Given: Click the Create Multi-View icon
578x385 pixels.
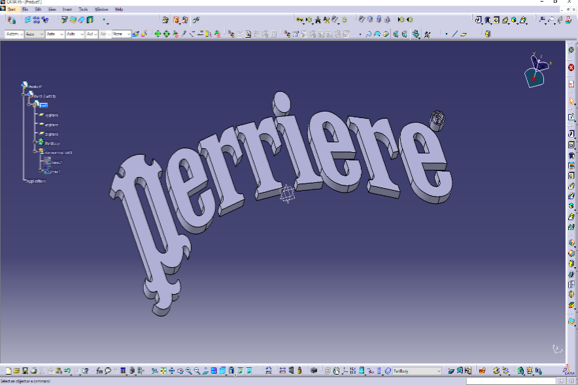Looking at the screenshot, I should pos(214,371).
